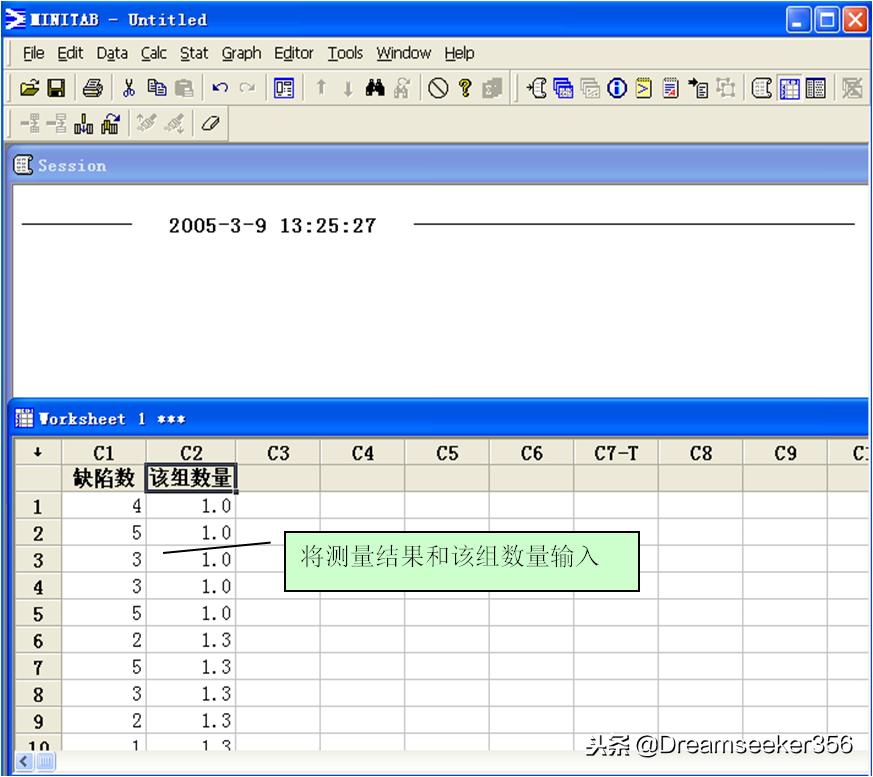Viewport: 873px width, 777px height.
Task: Open the Graph menu
Action: pyautogui.click(x=241, y=53)
